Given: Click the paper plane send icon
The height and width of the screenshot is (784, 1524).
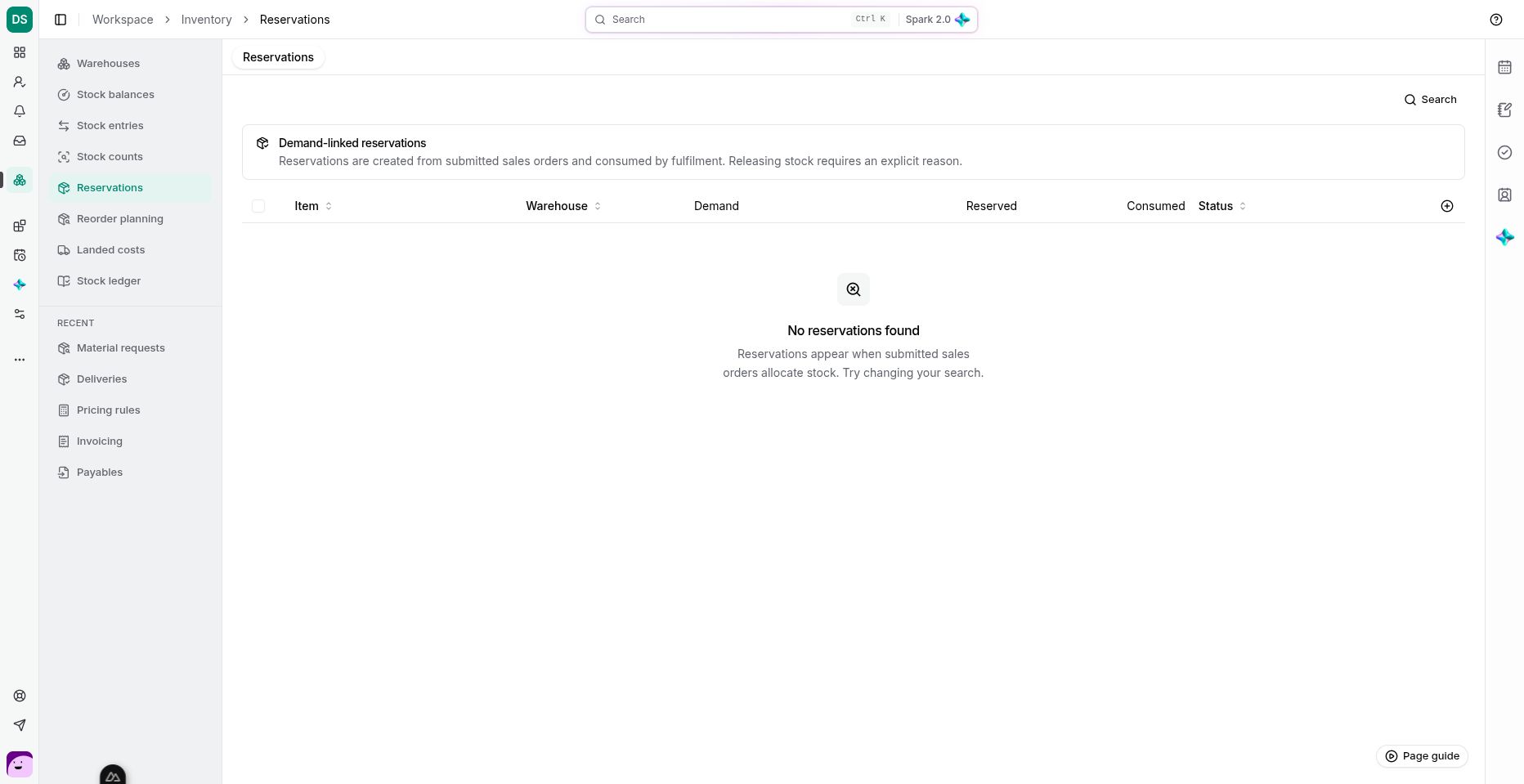Looking at the screenshot, I should tap(20, 725).
